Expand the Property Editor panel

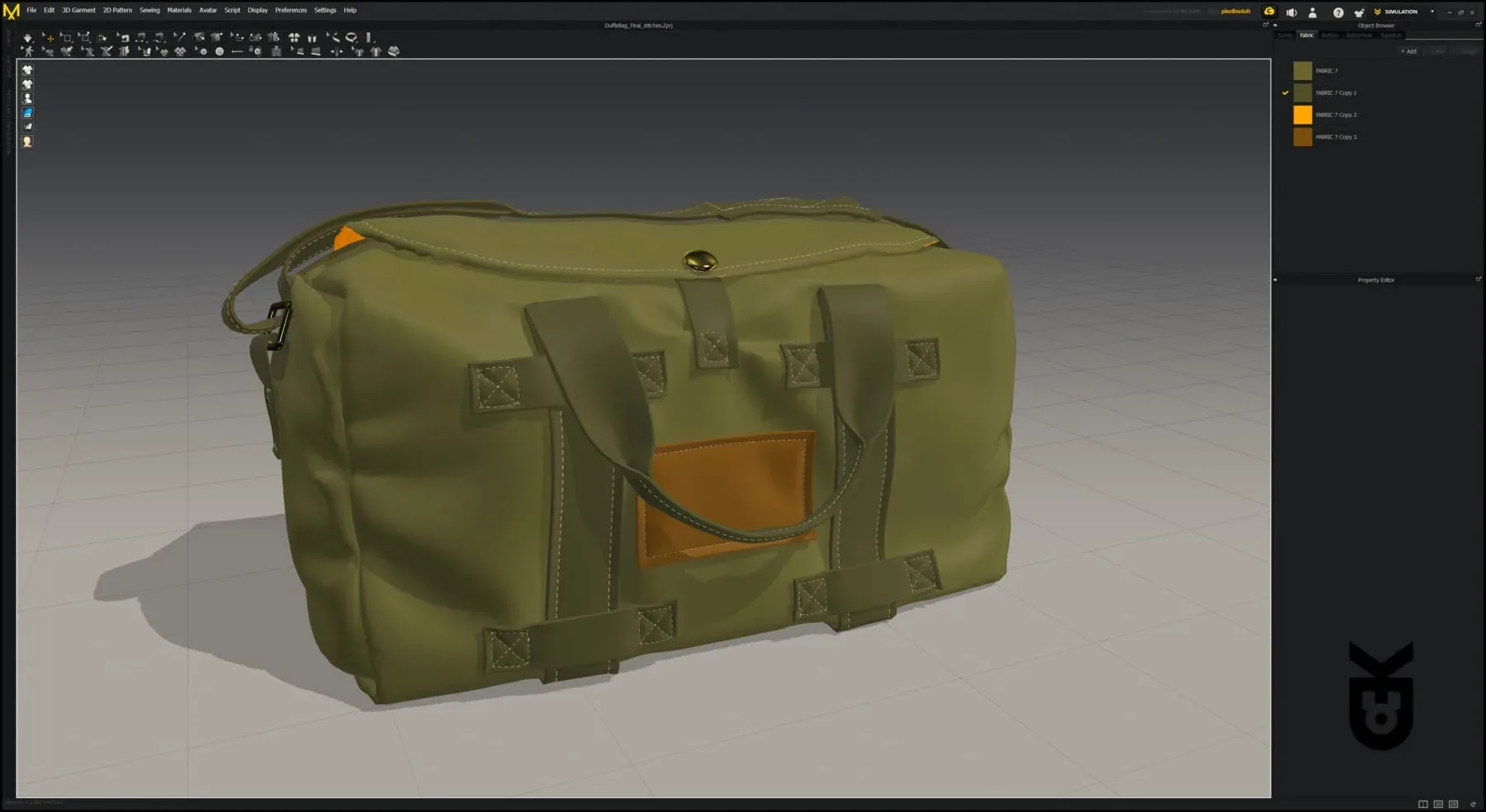[x=1478, y=279]
